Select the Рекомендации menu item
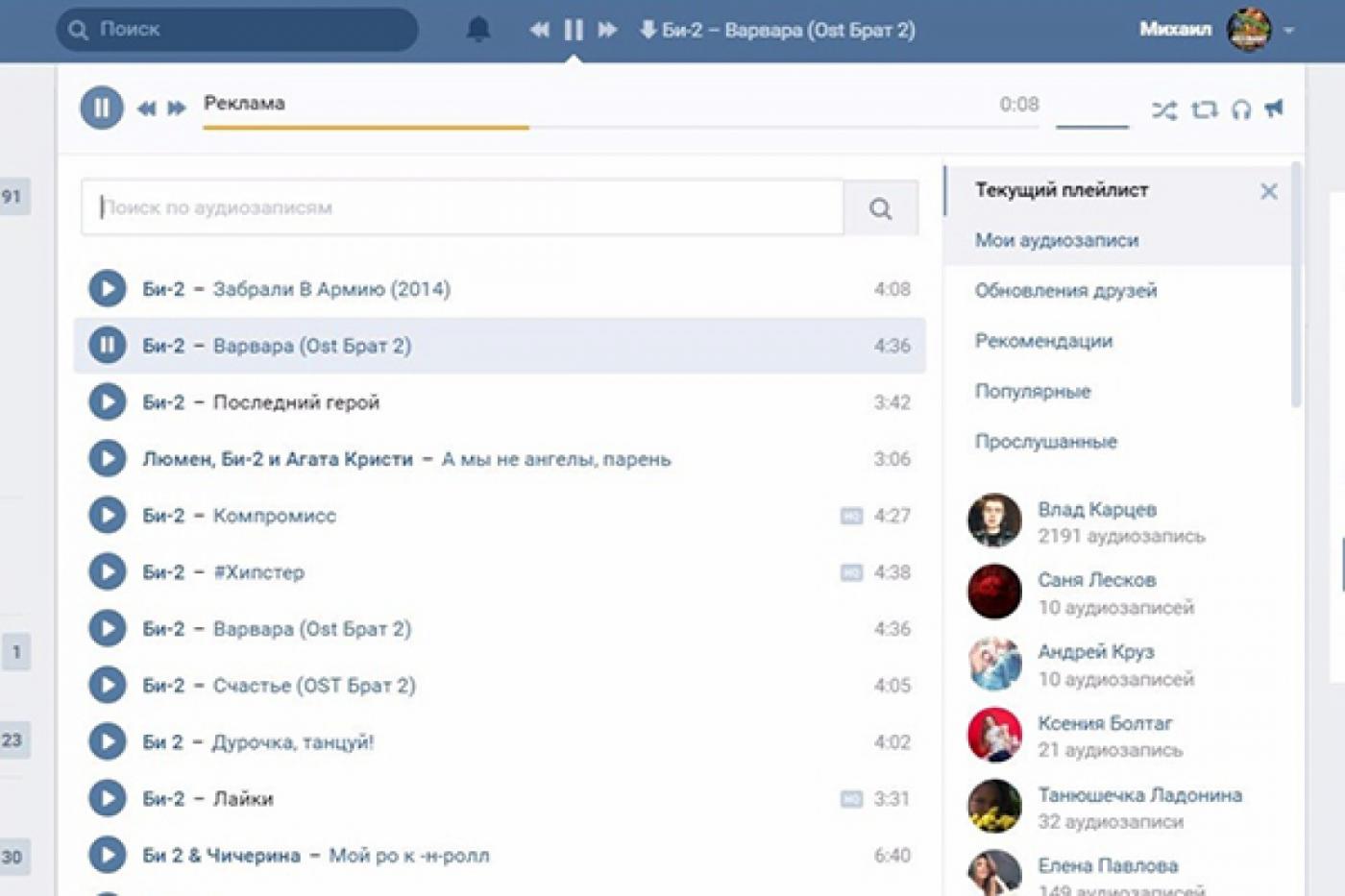1345x896 pixels. [1043, 341]
